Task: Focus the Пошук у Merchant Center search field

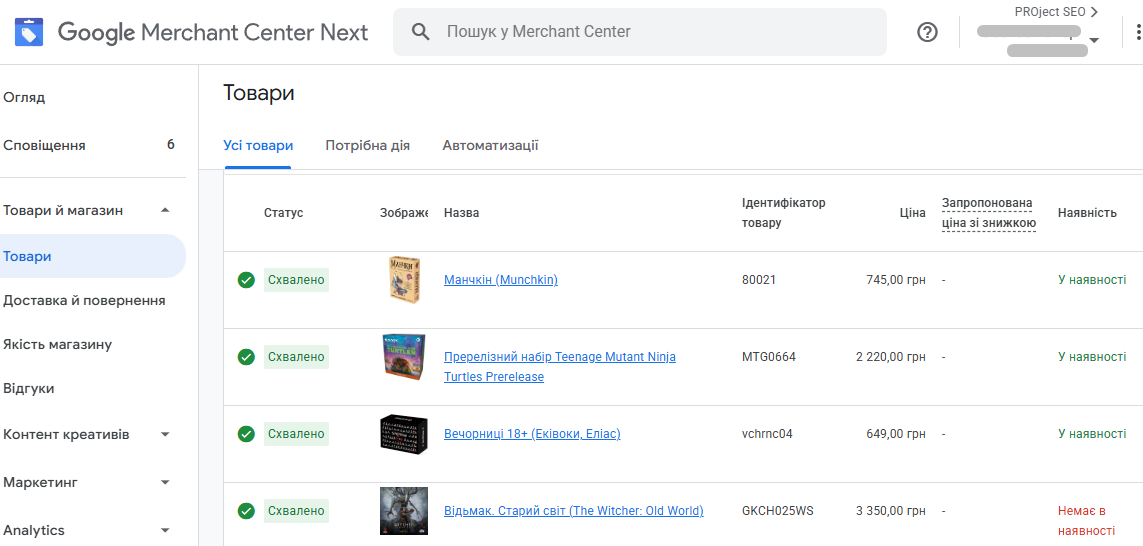Action: (640, 32)
